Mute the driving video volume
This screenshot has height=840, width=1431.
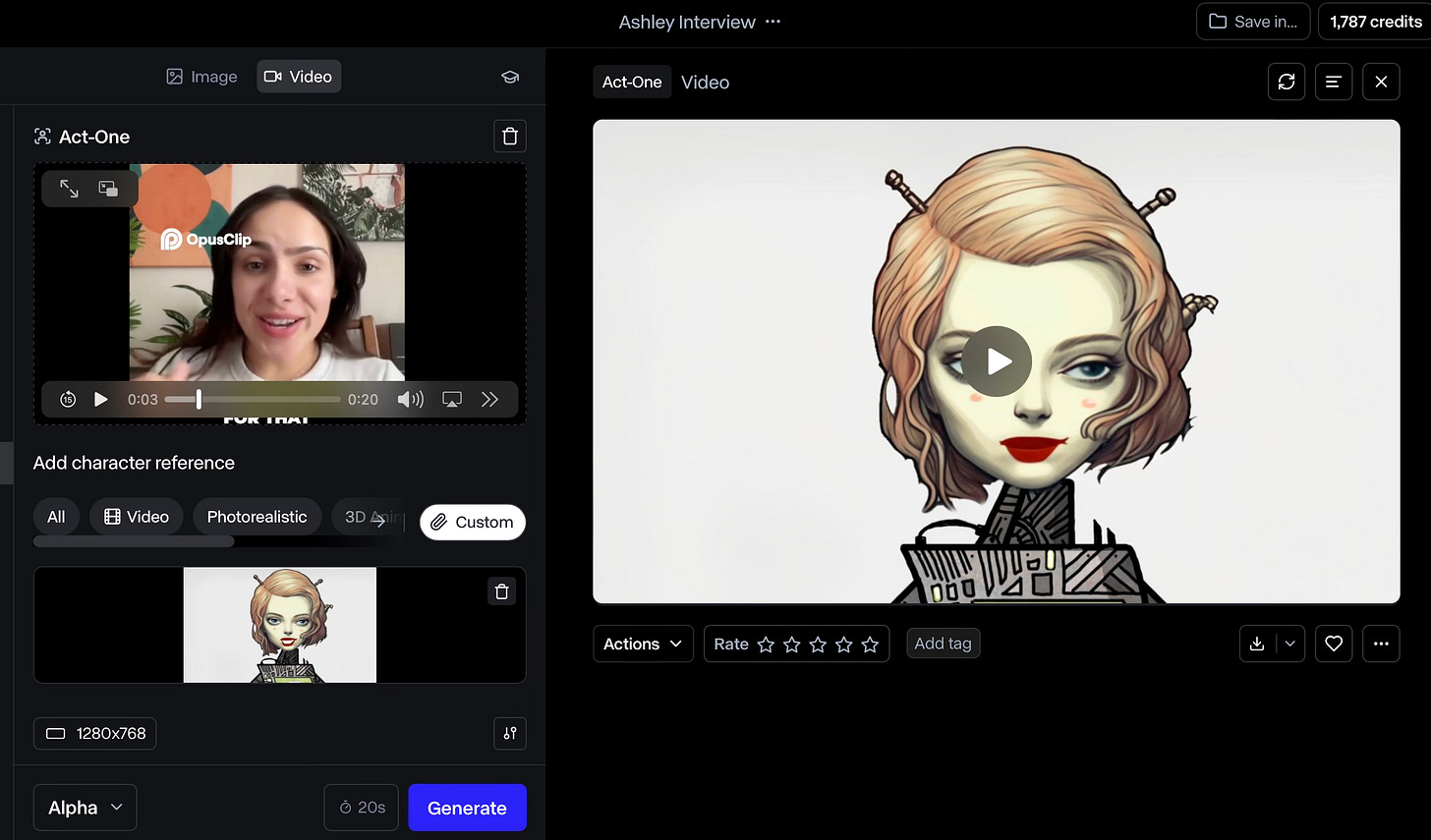(x=410, y=399)
